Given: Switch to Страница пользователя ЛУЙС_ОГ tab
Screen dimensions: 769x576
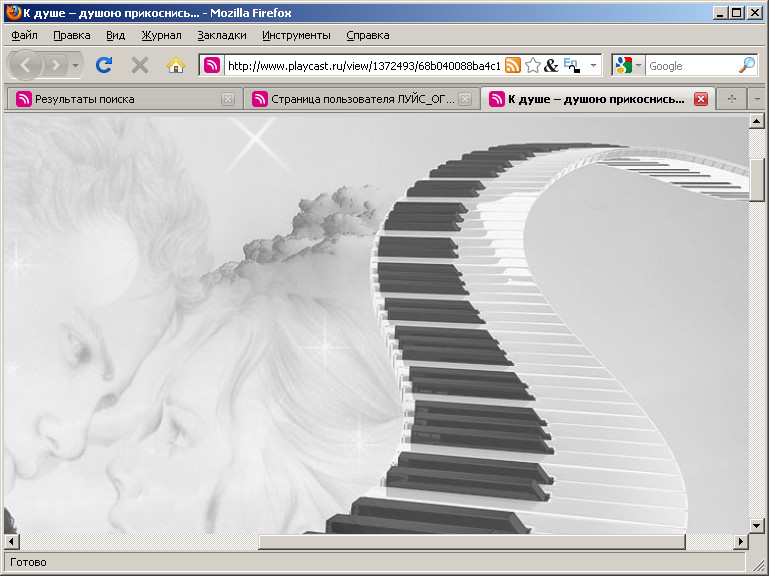Looking at the screenshot, I should (355, 99).
